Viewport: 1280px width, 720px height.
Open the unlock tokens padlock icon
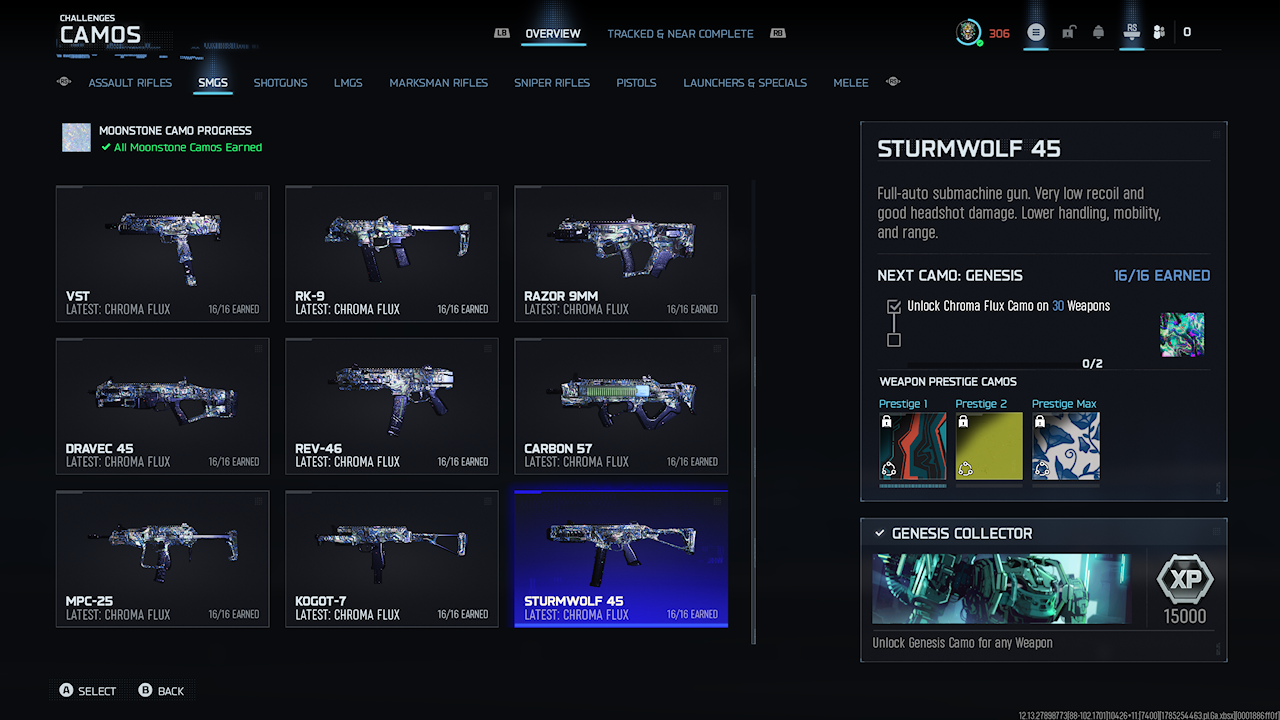point(1068,32)
